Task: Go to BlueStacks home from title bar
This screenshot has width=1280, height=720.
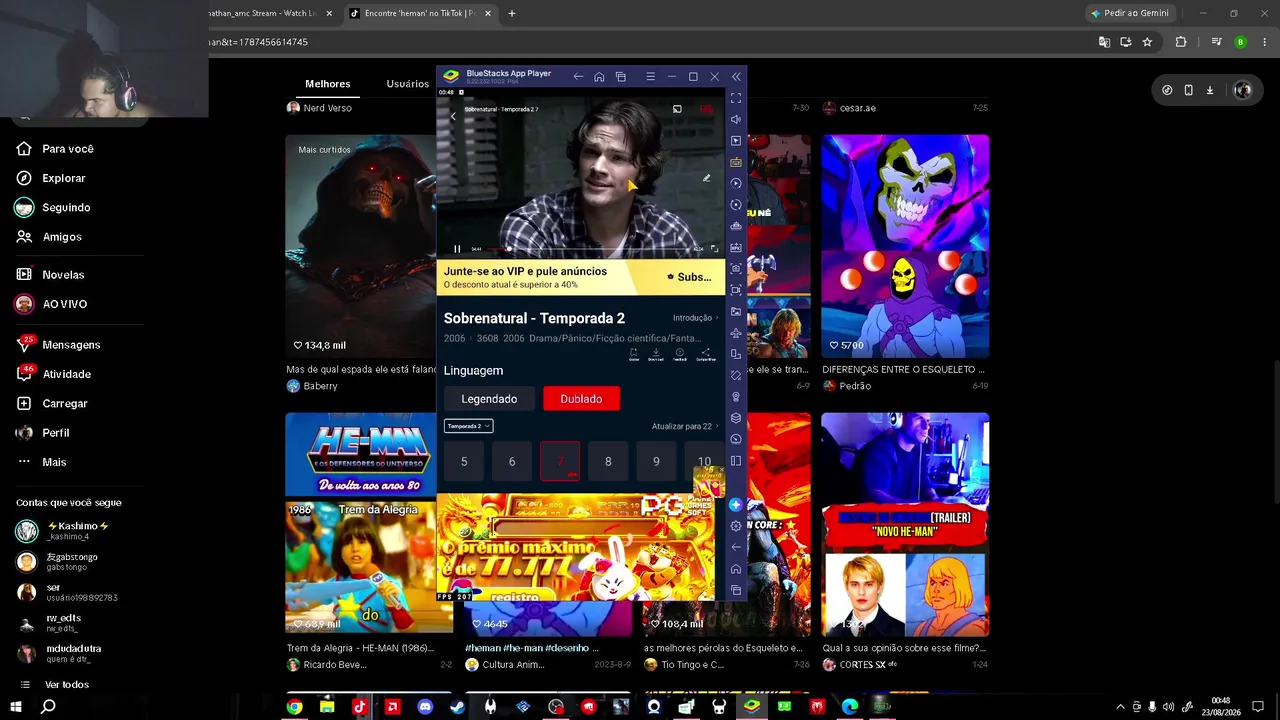Action: pyautogui.click(x=599, y=77)
